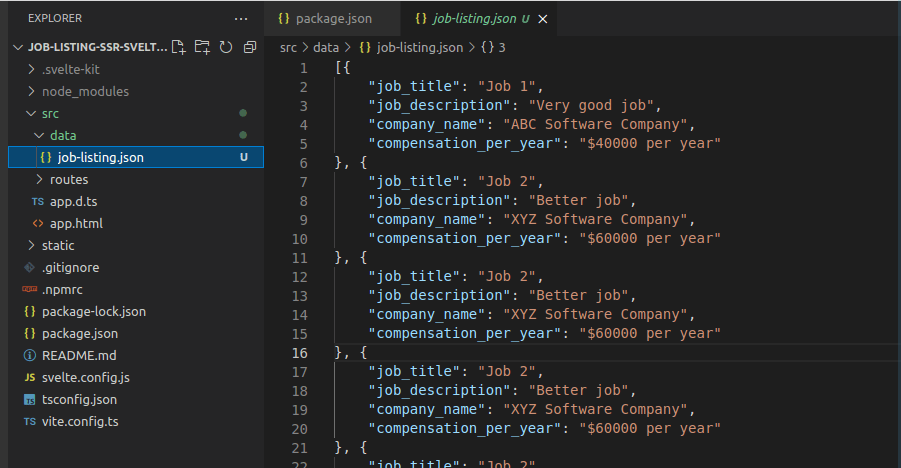
Task: Create a new folder in Explorer
Action: point(202,47)
